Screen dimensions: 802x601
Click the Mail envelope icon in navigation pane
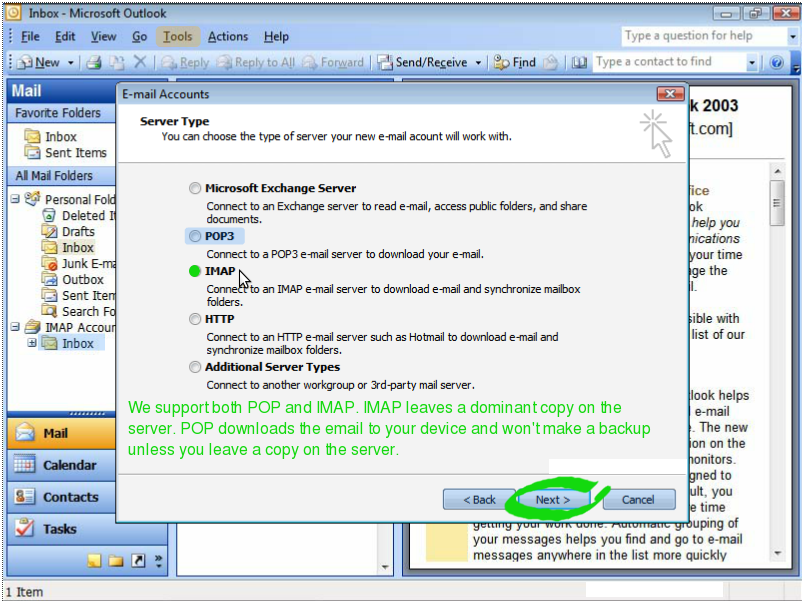[25, 433]
